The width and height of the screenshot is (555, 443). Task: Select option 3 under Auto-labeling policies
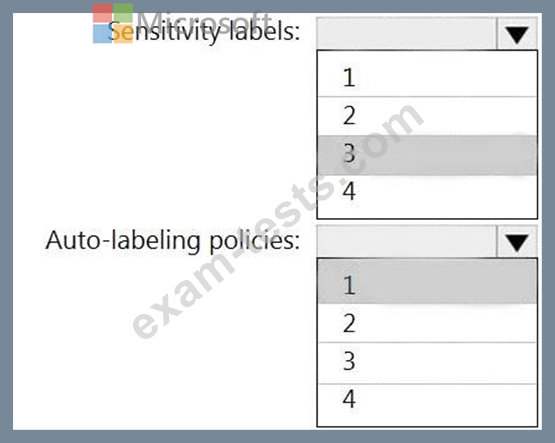coord(427,363)
